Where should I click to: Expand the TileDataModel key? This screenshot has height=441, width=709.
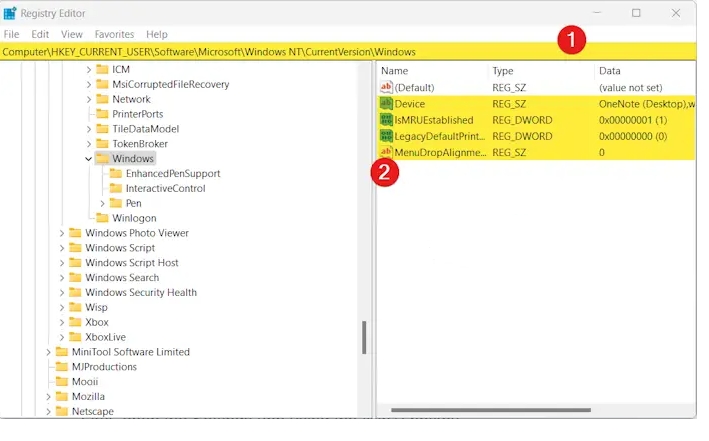[89, 129]
